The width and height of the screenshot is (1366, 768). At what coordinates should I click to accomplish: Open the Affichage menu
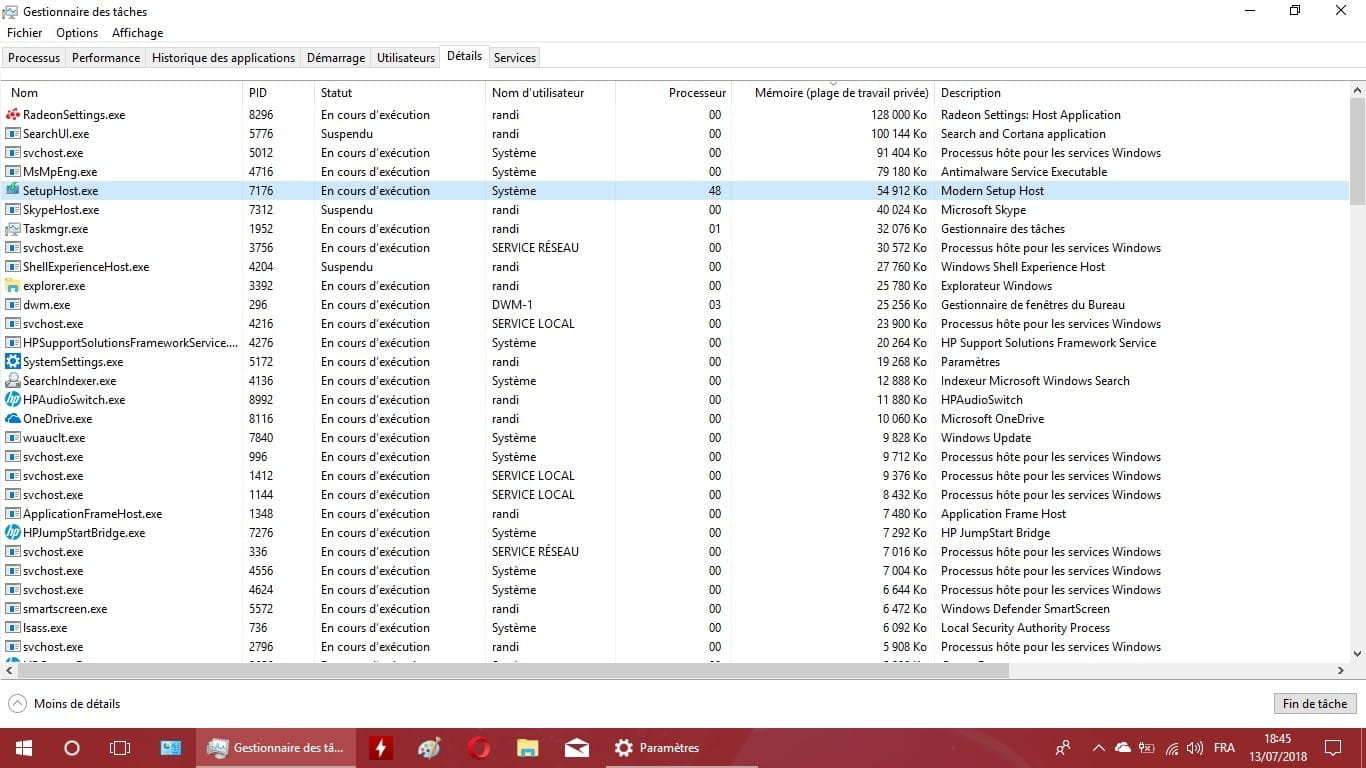[x=138, y=33]
